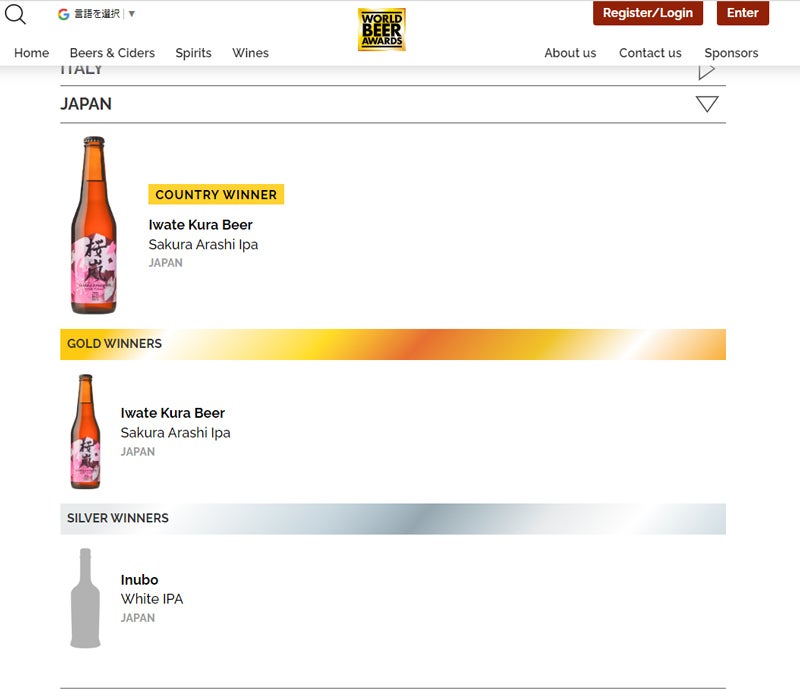Select the Wines menu item

click(250, 53)
